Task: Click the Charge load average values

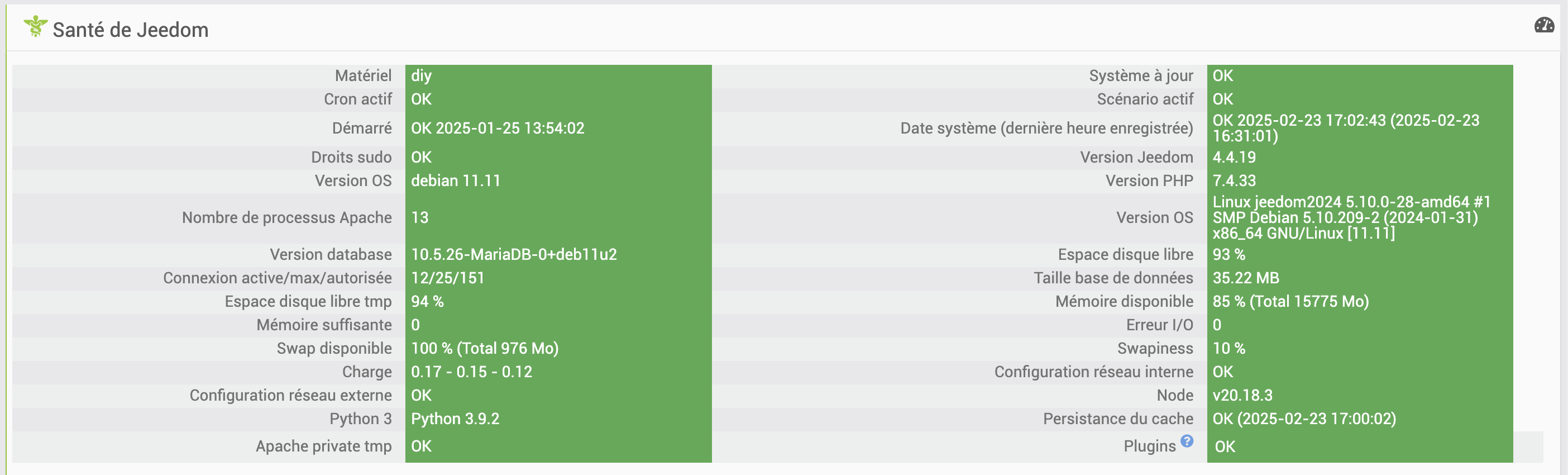Action: [471, 372]
